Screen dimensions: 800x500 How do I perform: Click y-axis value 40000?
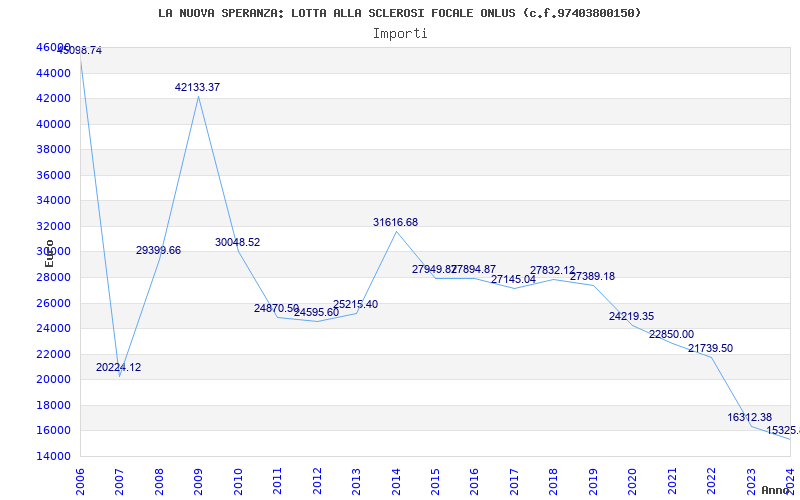(53, 124)
